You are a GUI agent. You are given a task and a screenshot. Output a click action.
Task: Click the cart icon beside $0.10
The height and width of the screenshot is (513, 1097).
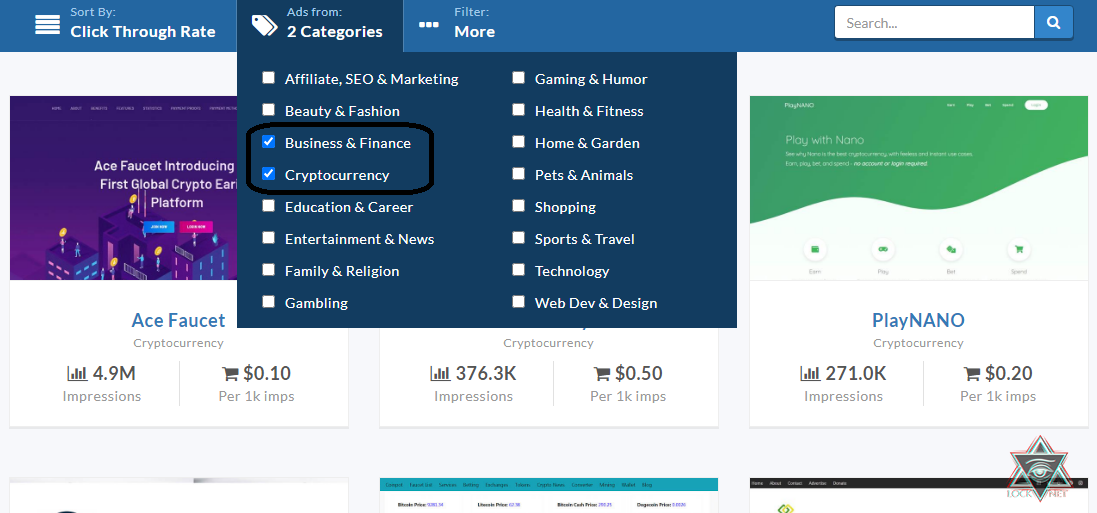click(230, 373)
